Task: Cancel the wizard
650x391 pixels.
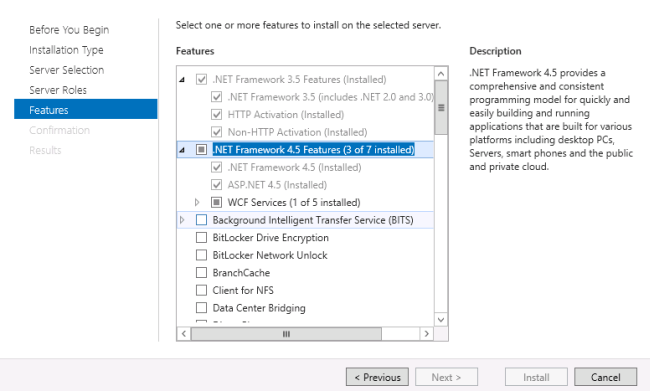Action: (606, 377)
